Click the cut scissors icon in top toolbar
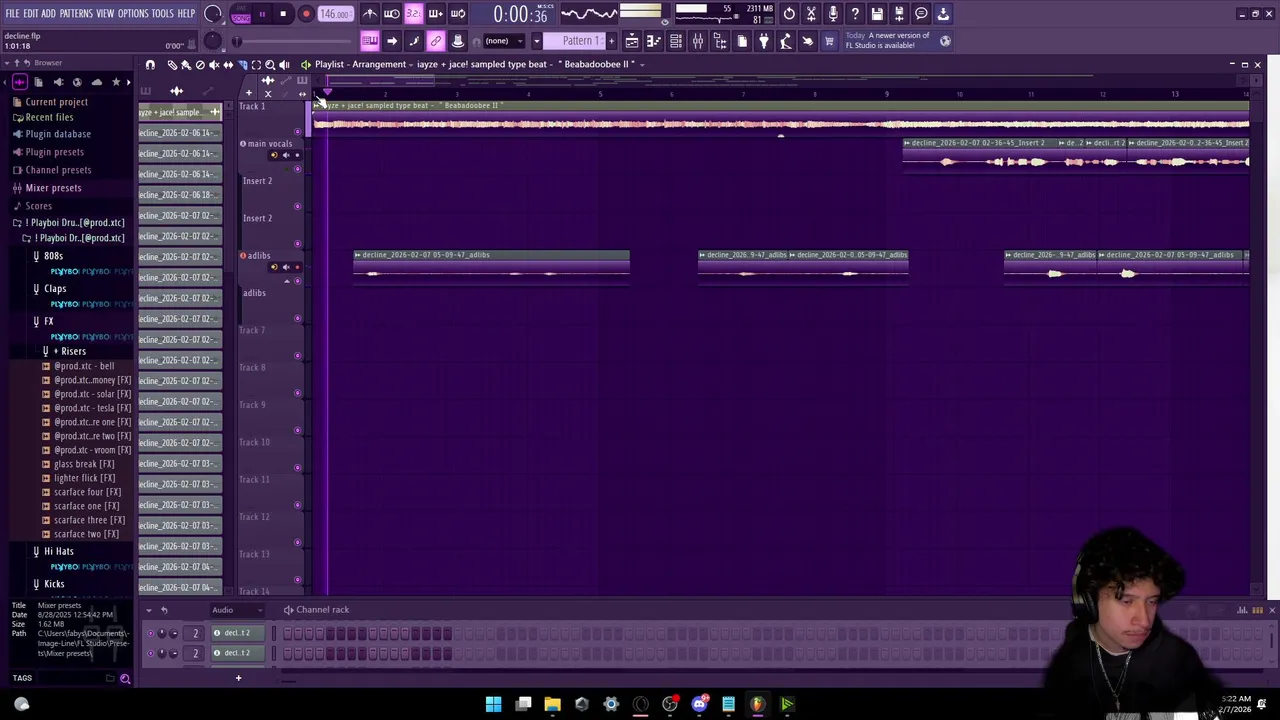The width and height of the screenshot is (1280, 720). [x=811, y=14]
